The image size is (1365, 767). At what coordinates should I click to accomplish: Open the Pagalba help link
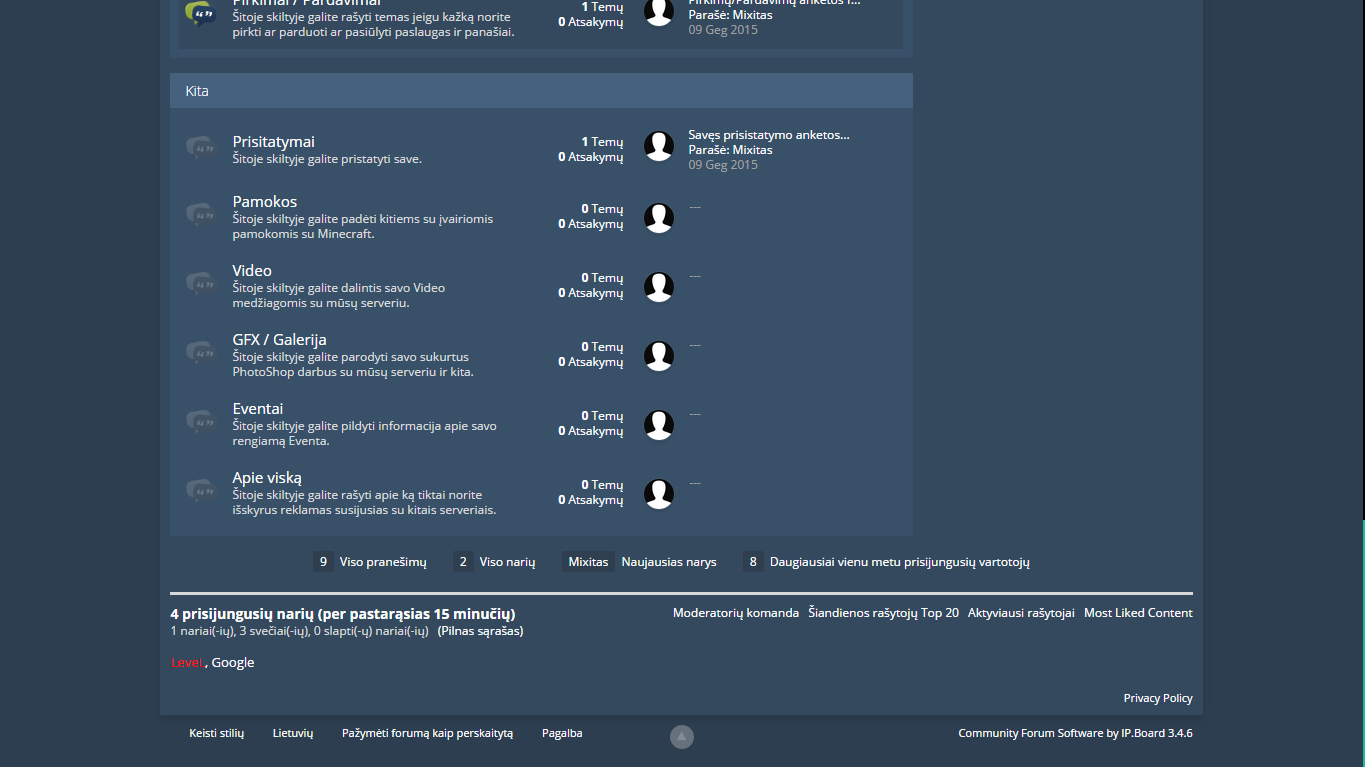point(562,733)
